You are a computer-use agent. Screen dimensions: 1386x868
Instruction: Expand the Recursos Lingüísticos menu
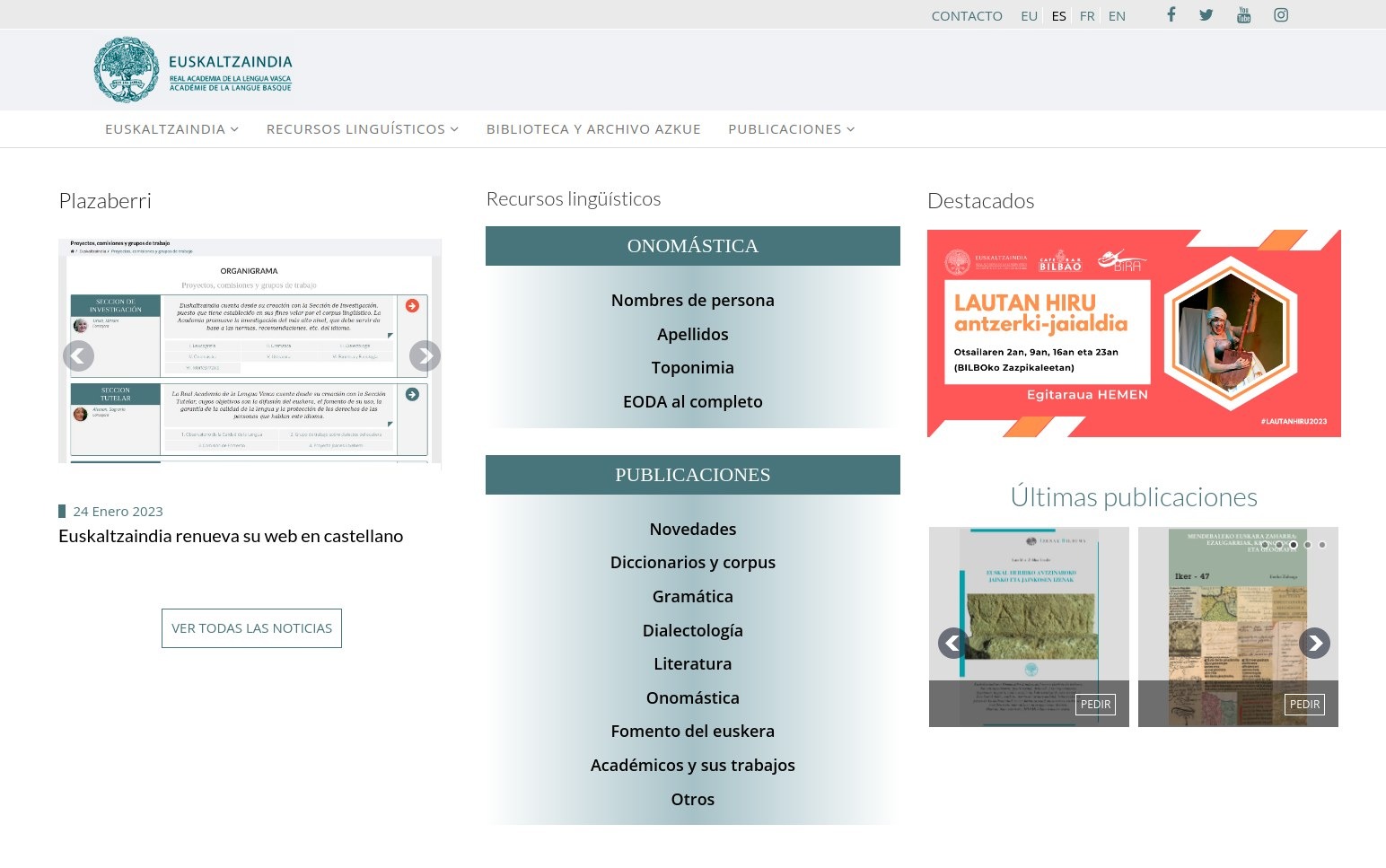coord(363,129)
